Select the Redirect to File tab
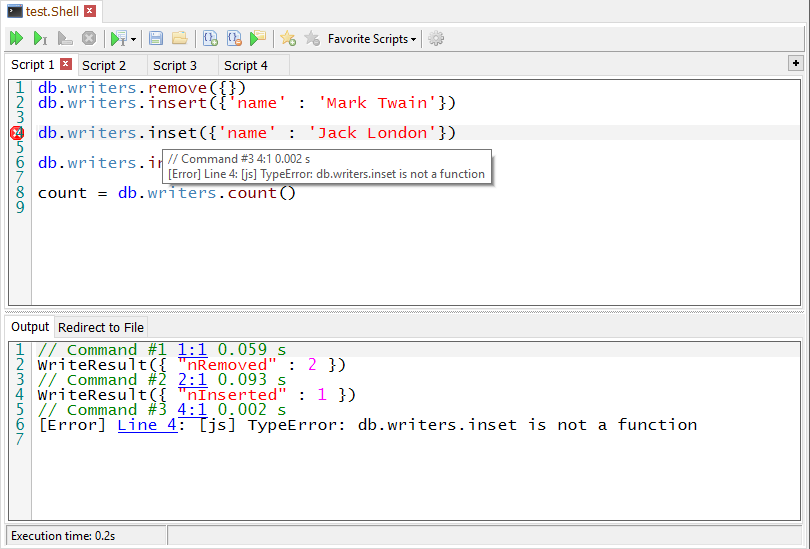The image size is (810, 549). (101, 327)
